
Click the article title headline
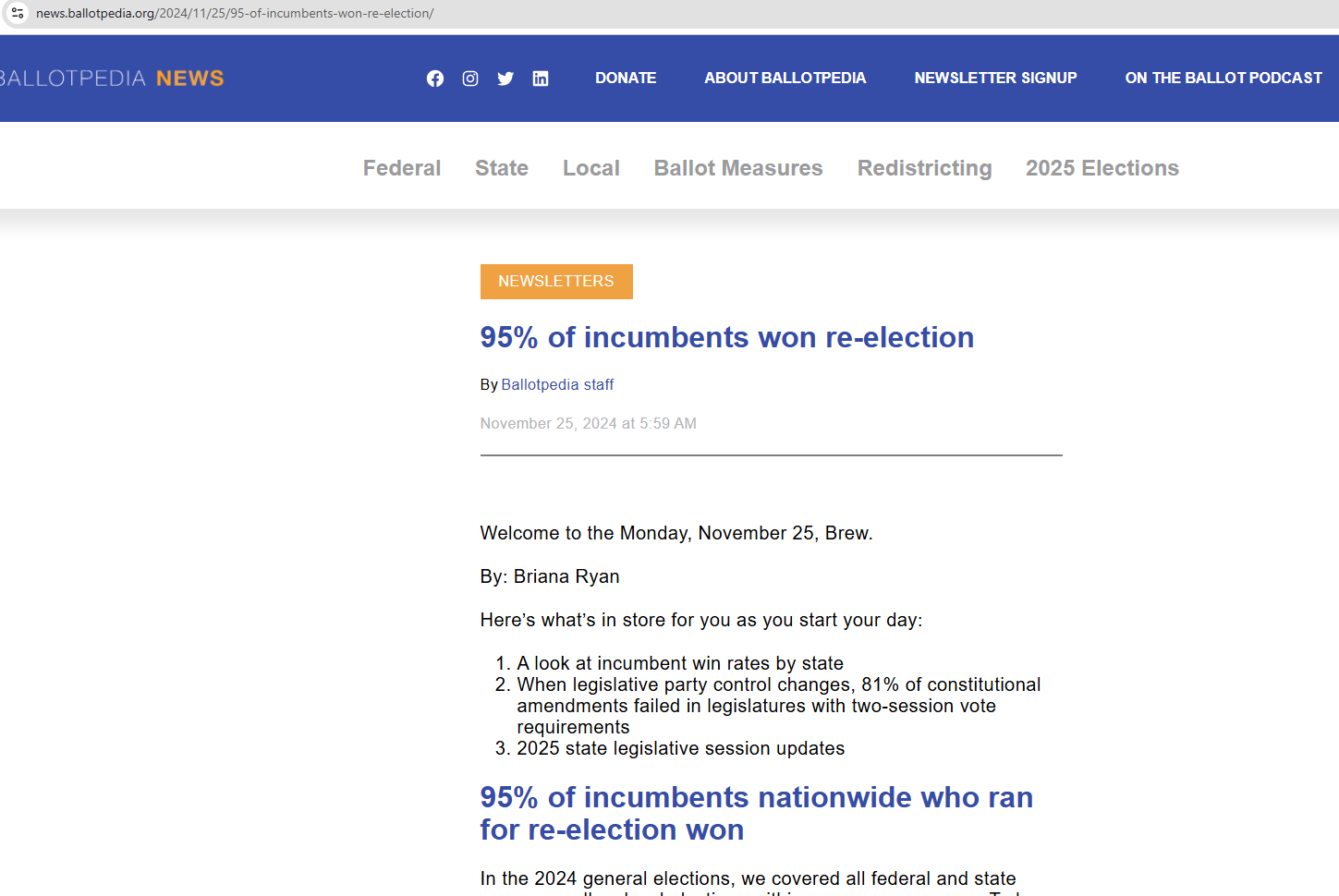726,338
